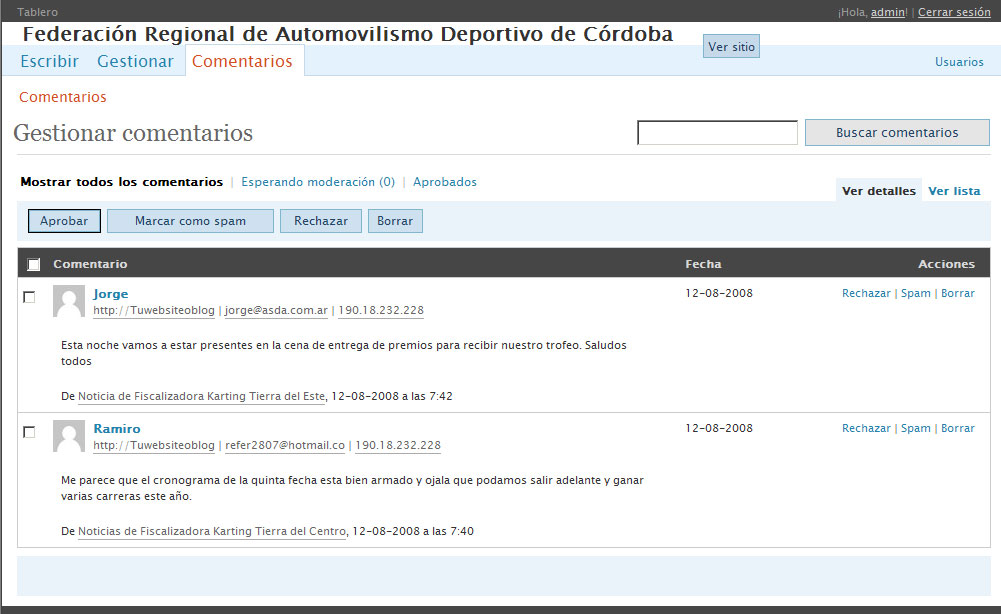
Task: Click the Acciones column header
Action: point(946,264)
